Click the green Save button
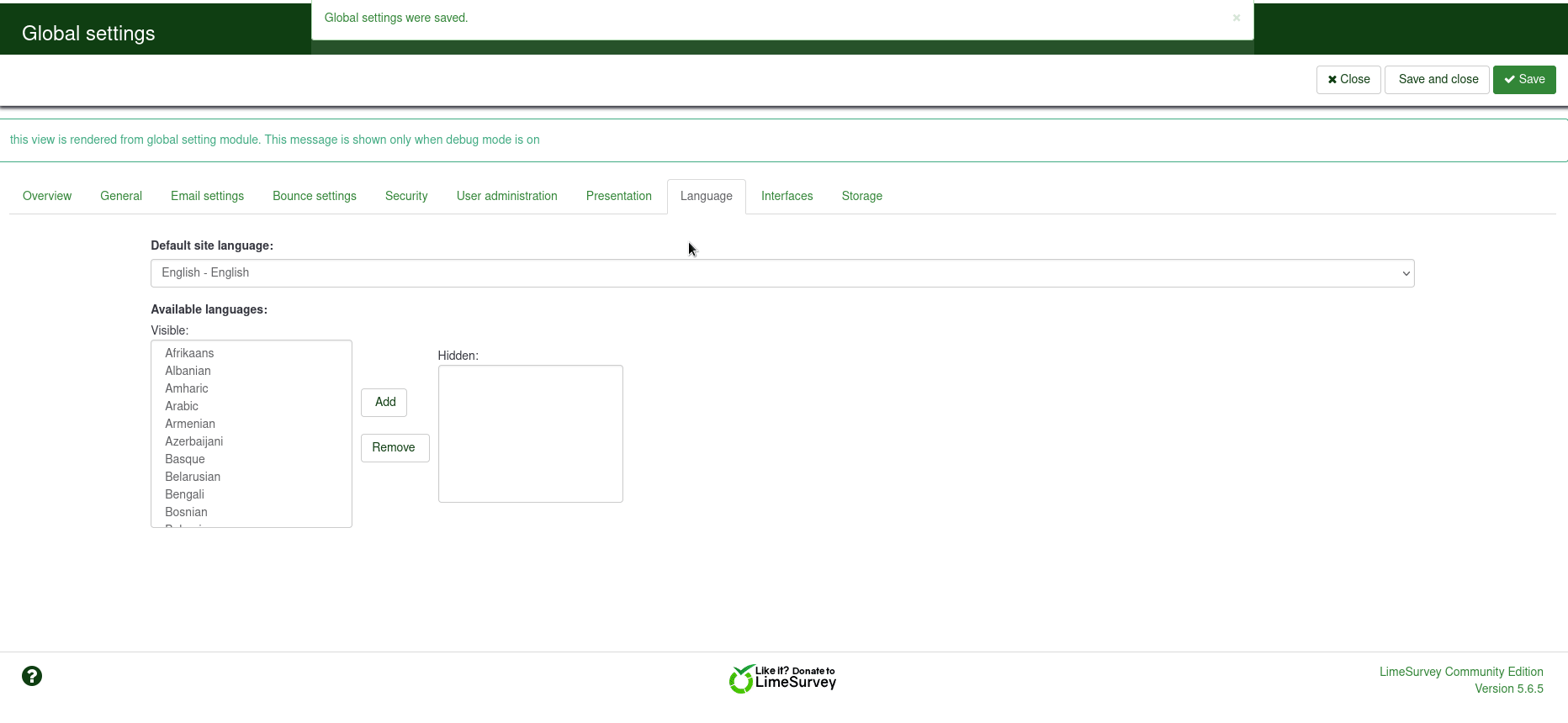This screenshot has height=723, width=1568. [x=1523, y=80]
